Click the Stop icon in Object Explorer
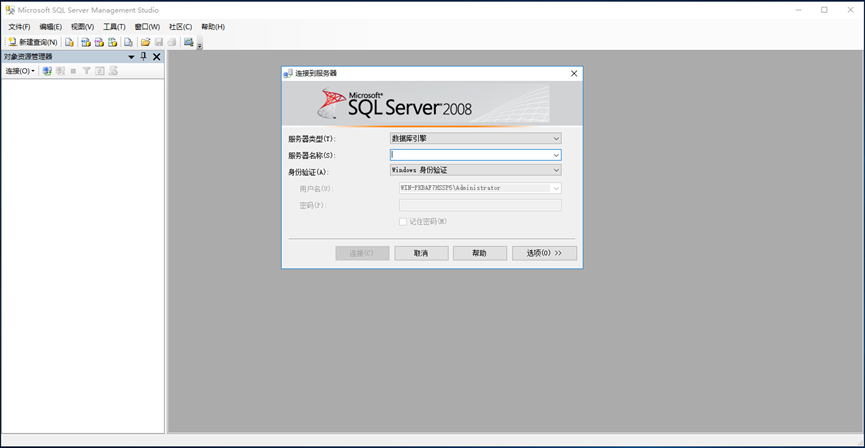Screen dimensions: 865x448 [x=73, y=71]
